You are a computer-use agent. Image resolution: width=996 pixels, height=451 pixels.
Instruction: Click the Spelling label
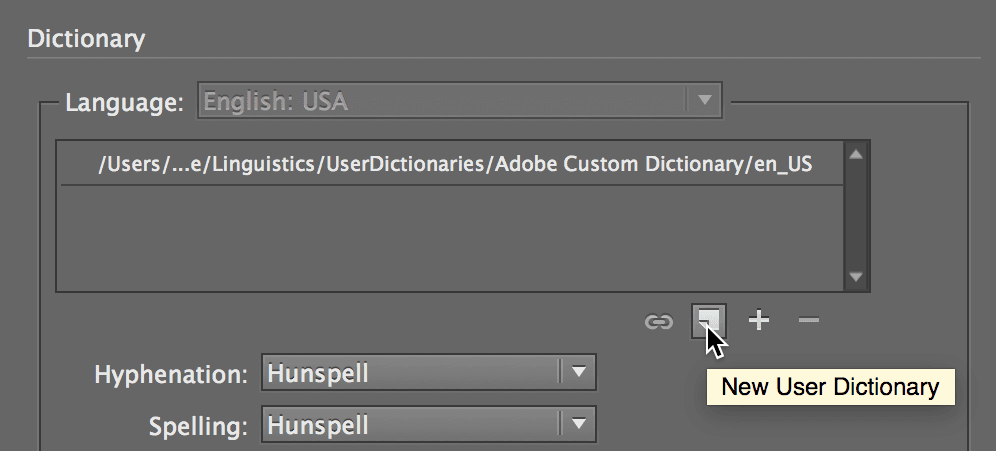point(198,426)
